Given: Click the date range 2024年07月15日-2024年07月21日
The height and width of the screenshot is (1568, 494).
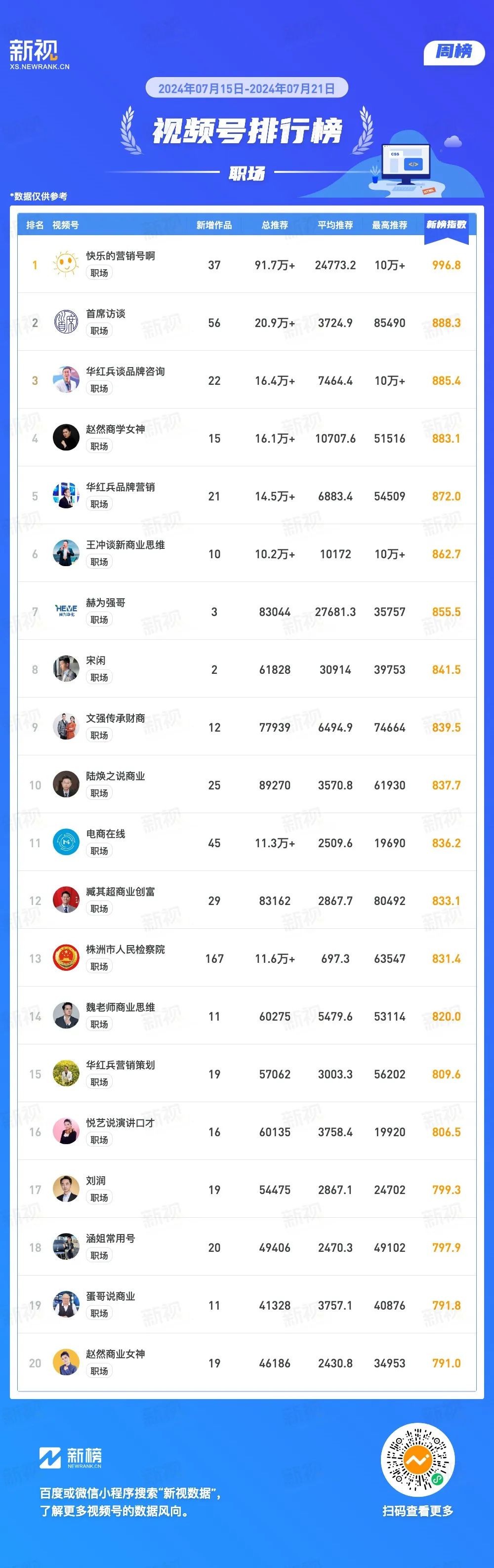Looking at the screenshot, I should click(247, 88).
